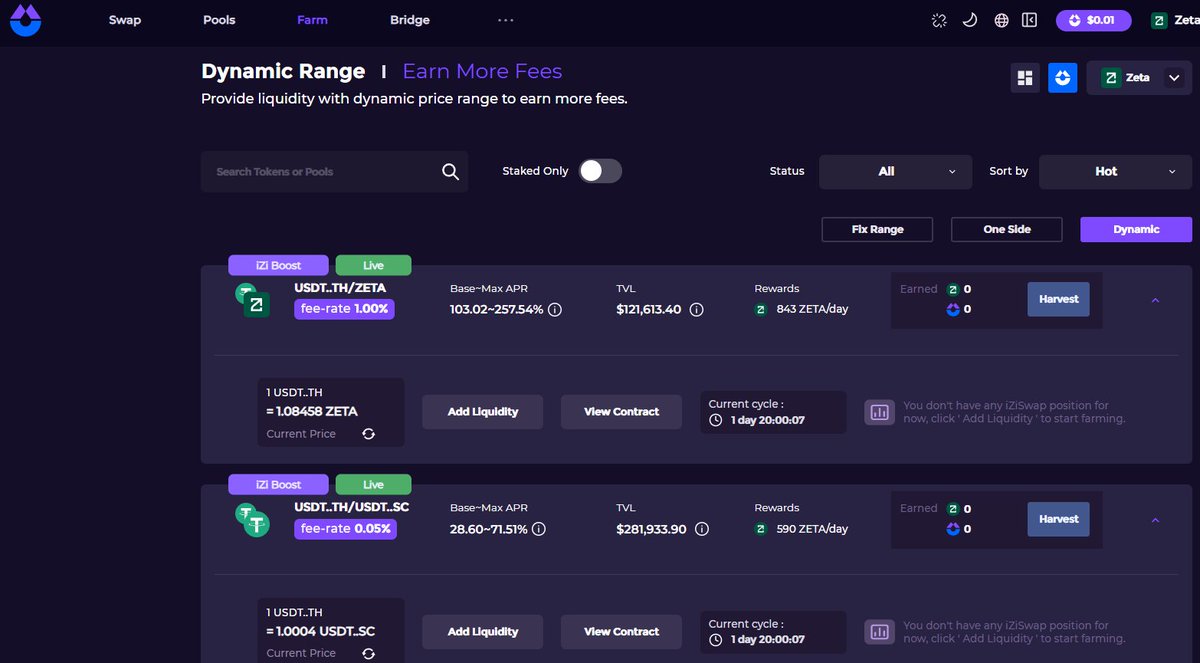Click the $0.01 iZi price button
Screen dimensions: 1200x663
tap(1093, 20)
